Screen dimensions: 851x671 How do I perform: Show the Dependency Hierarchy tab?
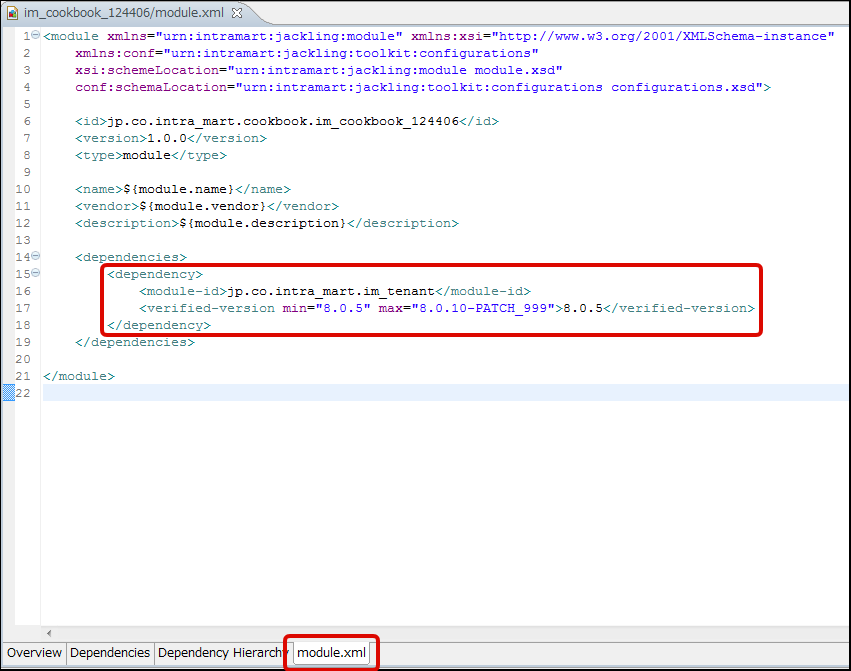(220, 653)
